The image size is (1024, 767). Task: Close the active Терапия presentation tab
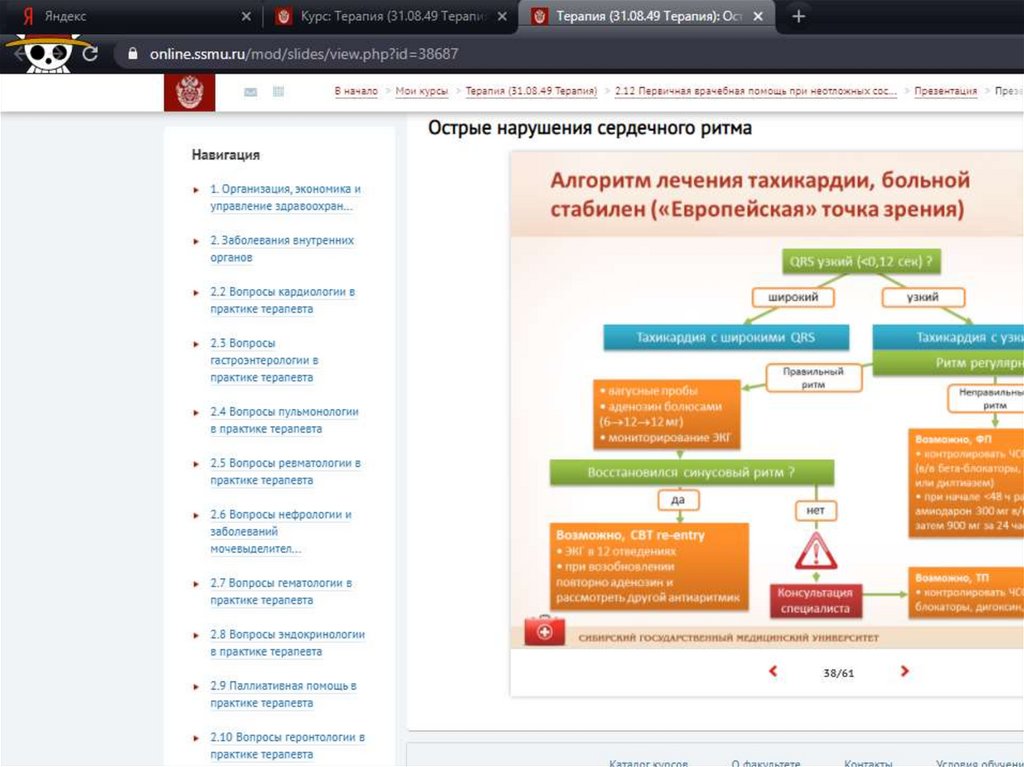coord(758,16)
